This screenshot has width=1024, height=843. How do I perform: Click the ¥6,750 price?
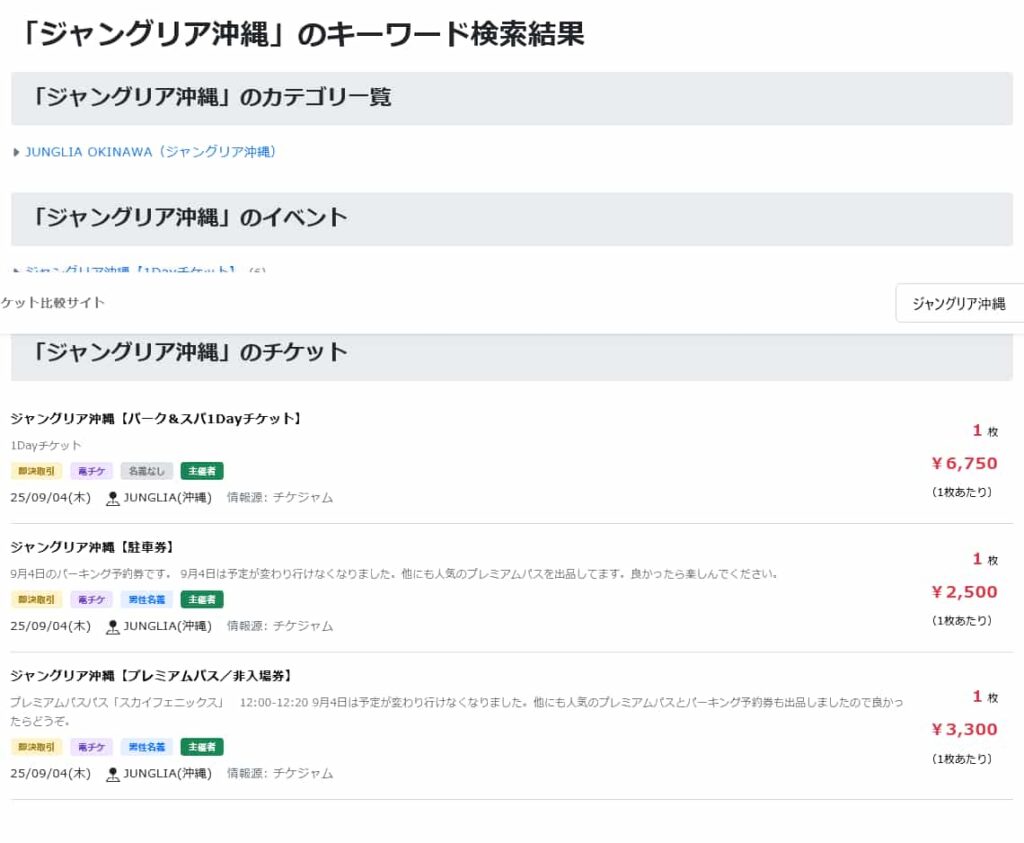coord(965,464)
